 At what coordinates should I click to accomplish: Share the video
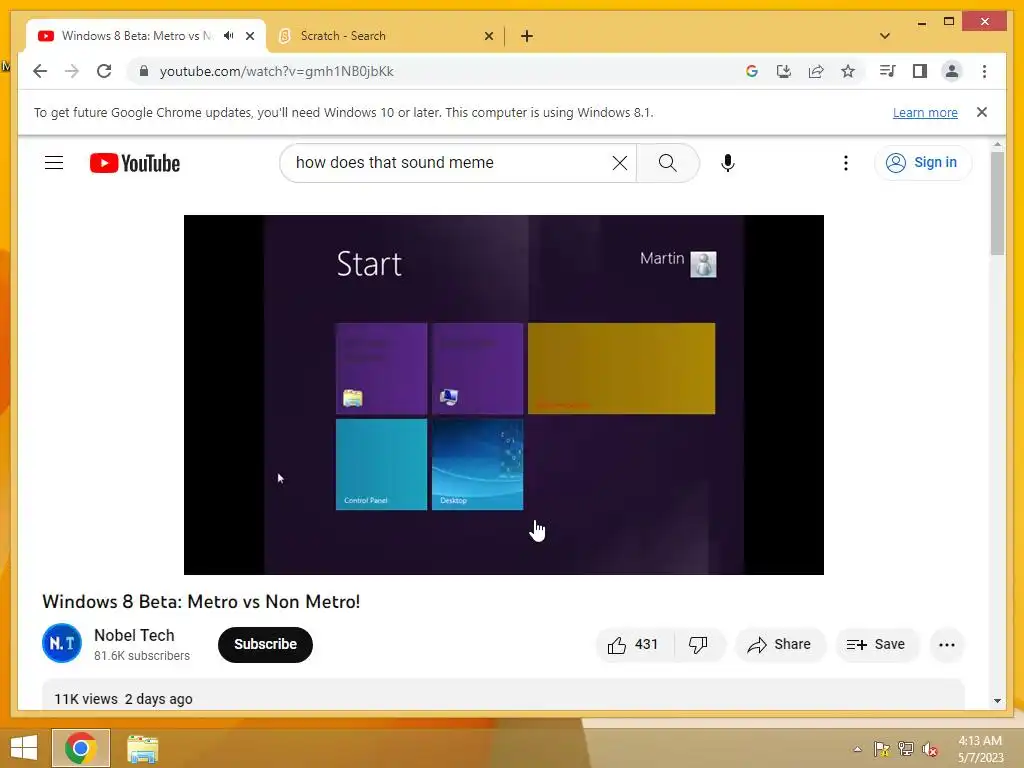[x=780, y=645]
